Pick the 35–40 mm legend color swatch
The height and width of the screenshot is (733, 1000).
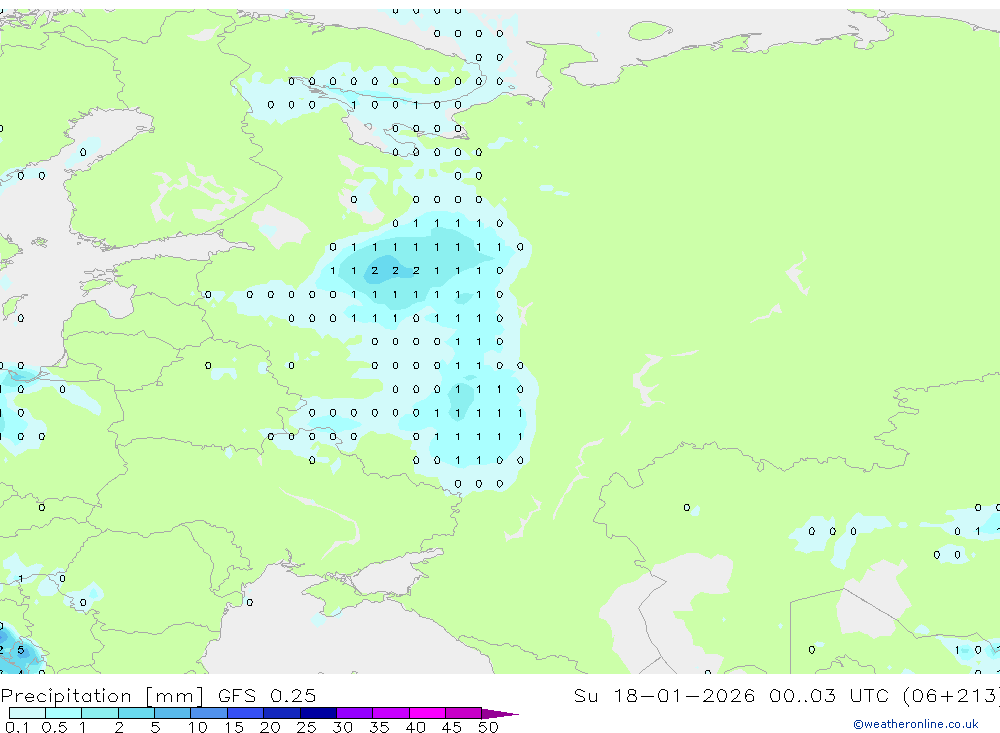(391, 713)
